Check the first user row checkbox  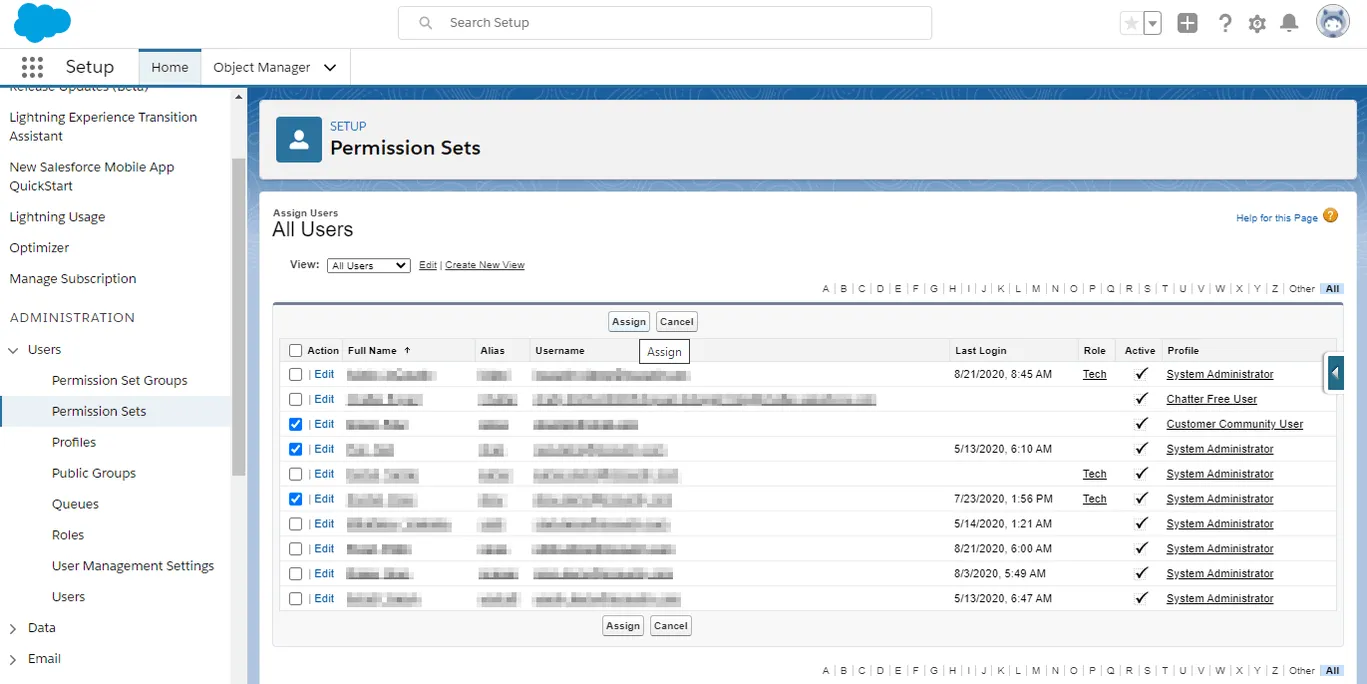(x=295, y=374)
